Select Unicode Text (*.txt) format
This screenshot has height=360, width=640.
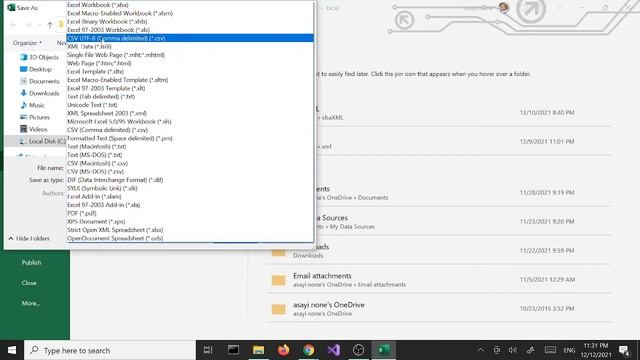pyautogui.click(x=190, y=105)
